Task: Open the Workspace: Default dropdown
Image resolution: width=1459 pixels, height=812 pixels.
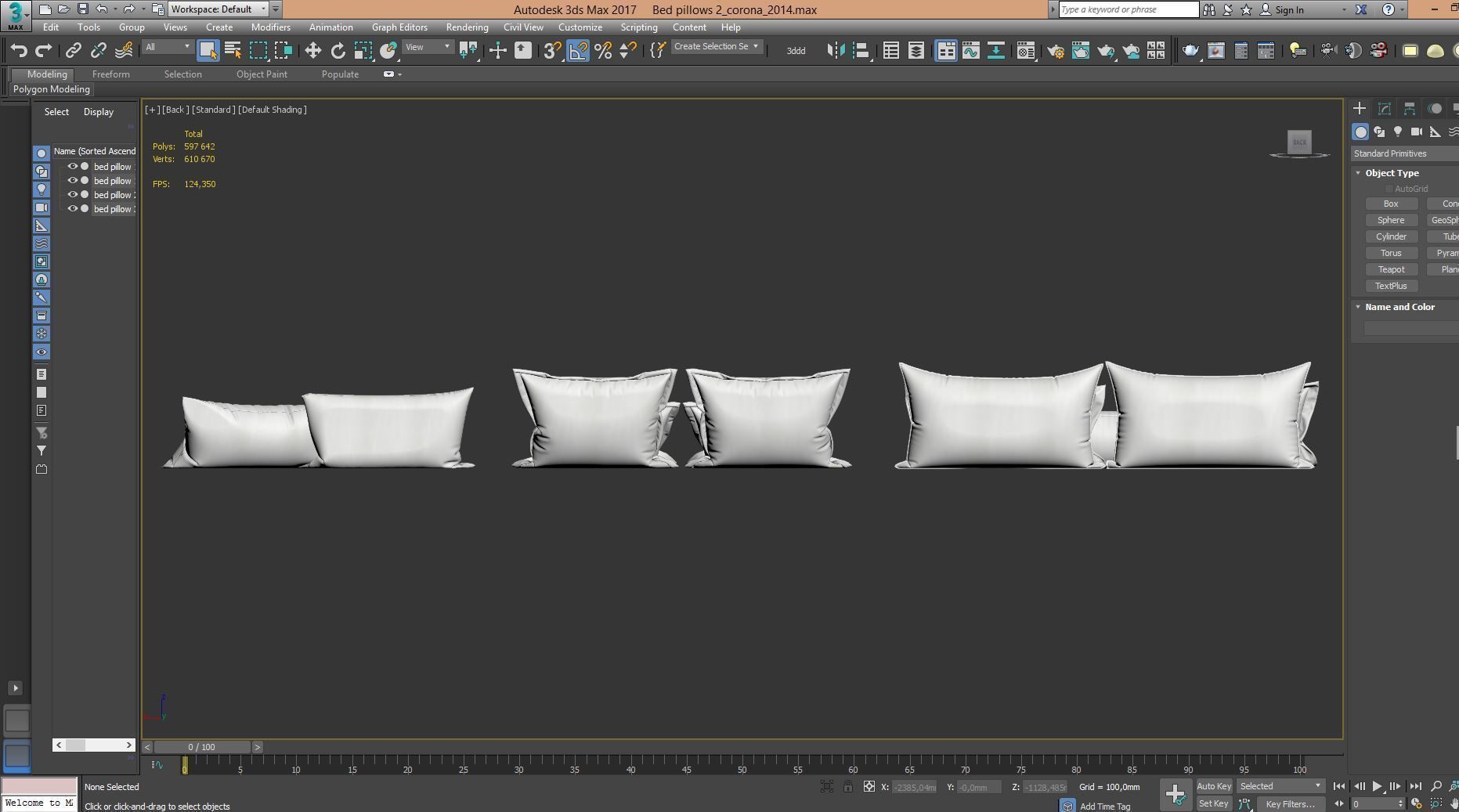Action: 218,9
